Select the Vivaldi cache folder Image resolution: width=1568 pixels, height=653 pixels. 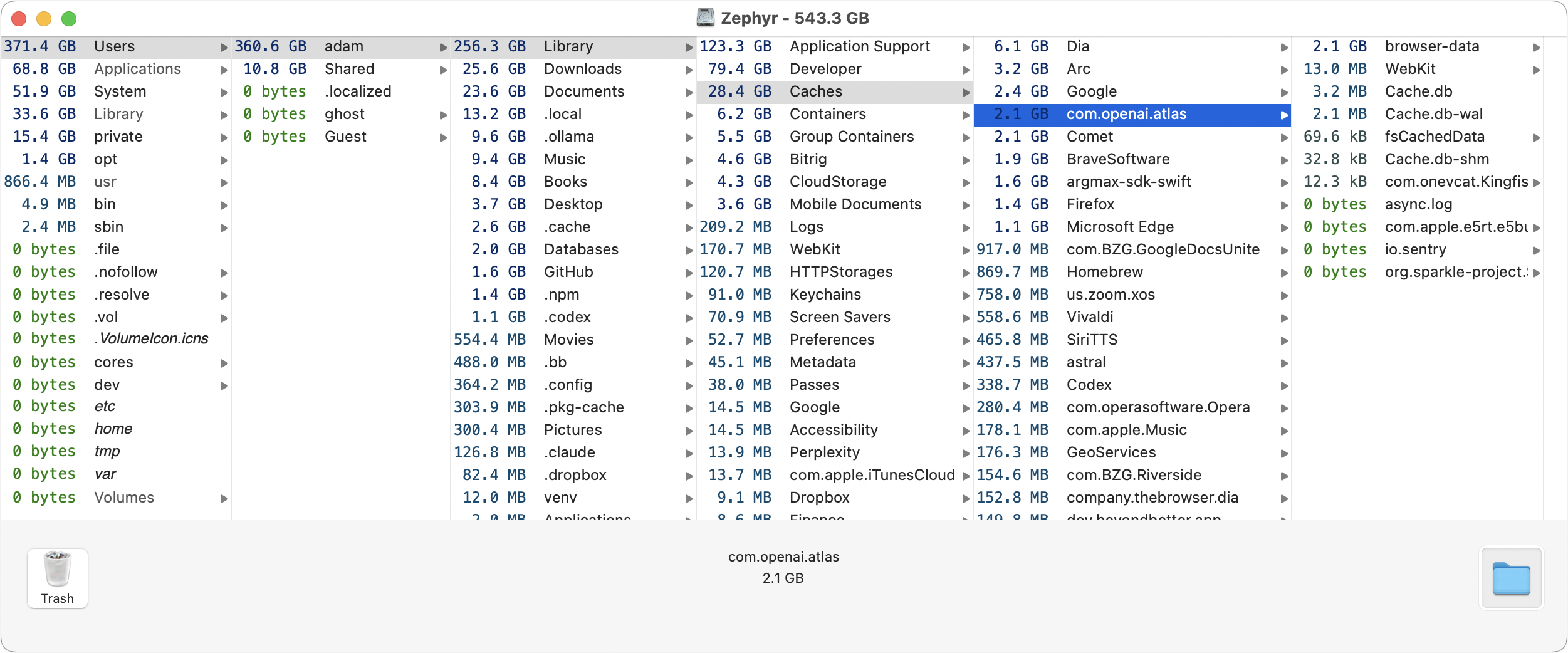(x=1132, y=317)
